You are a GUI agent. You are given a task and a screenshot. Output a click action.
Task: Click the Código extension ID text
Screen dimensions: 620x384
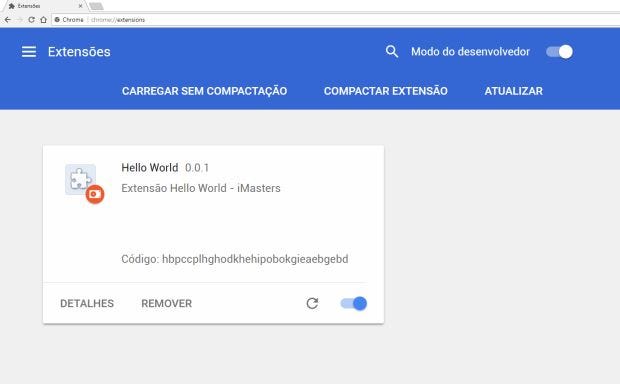click(x=235, y=259)
